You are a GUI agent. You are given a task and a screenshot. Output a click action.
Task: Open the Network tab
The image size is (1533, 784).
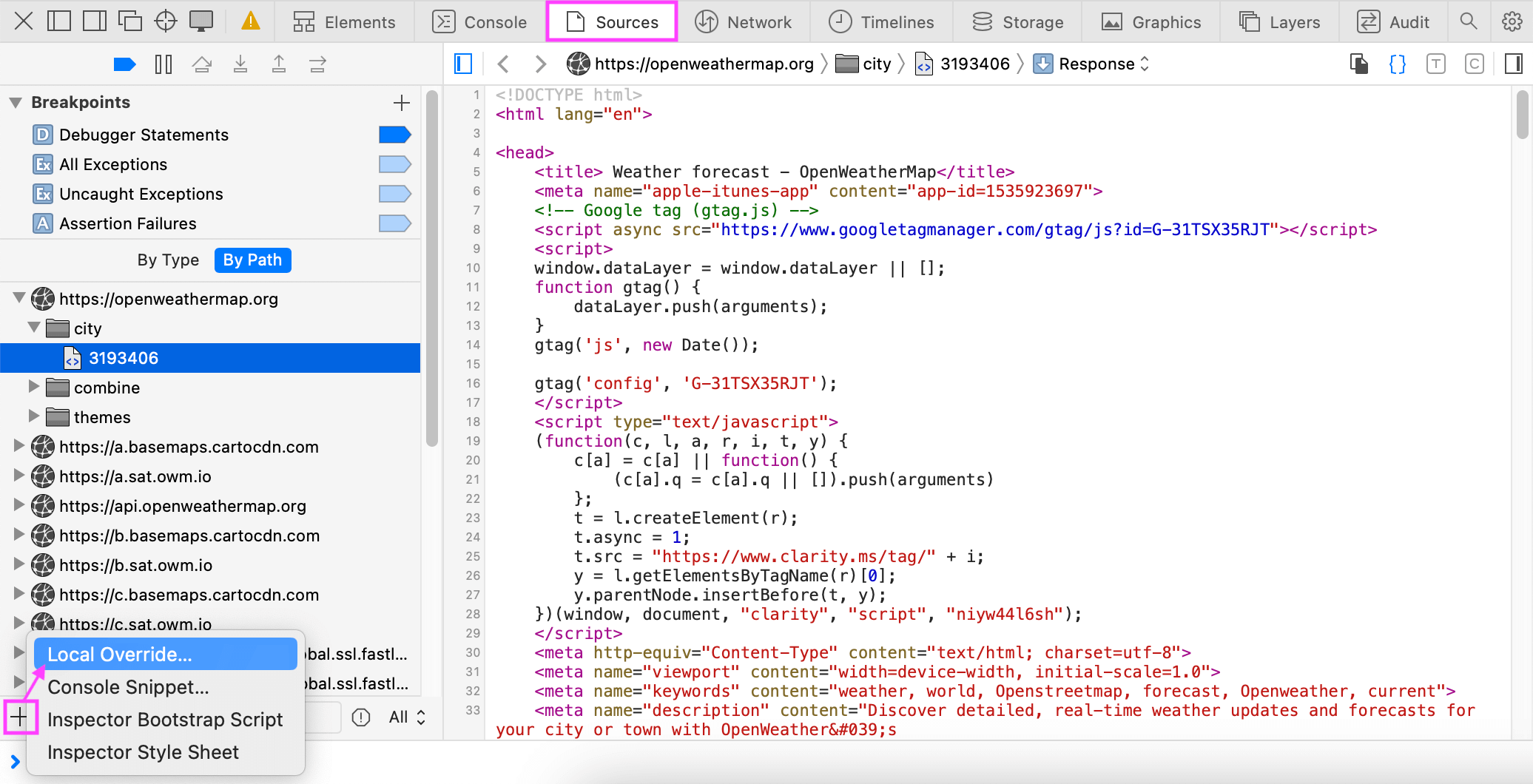pos(744,22)
